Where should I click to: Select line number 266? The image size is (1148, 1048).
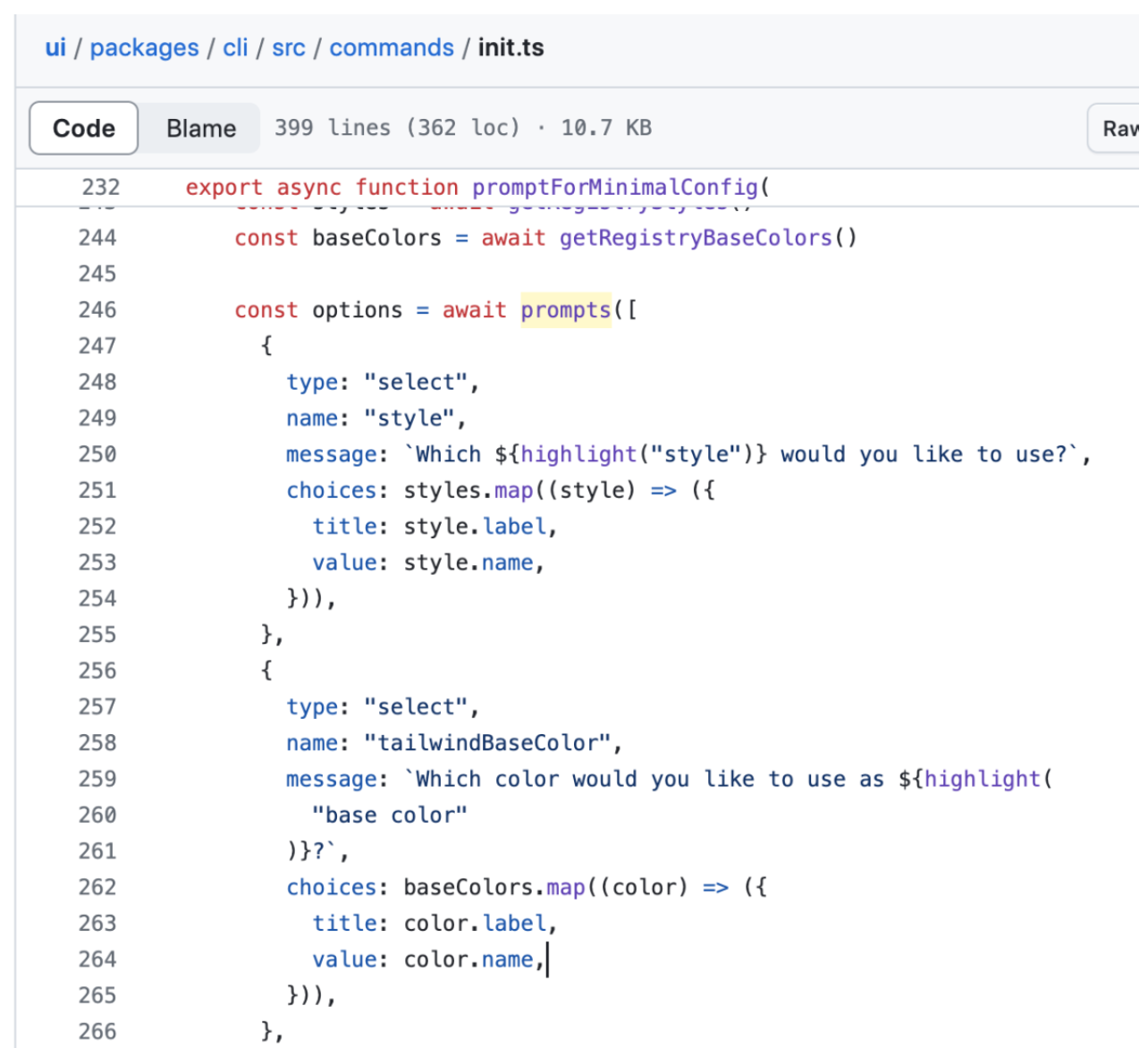pyautogui.click(x=97, y=1032)
